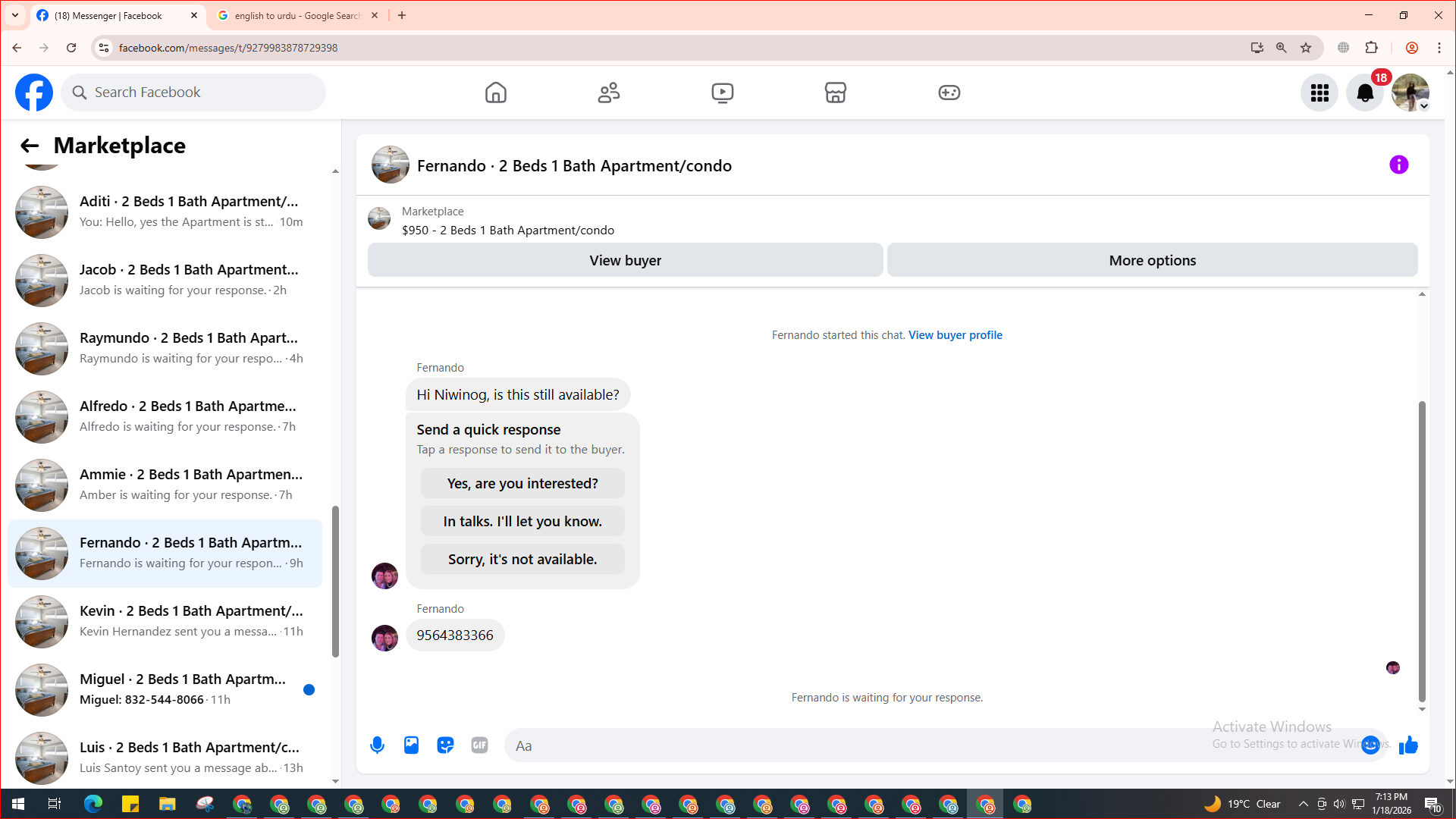
Task: Open the View buyer profile link
Action: [955, 335]
